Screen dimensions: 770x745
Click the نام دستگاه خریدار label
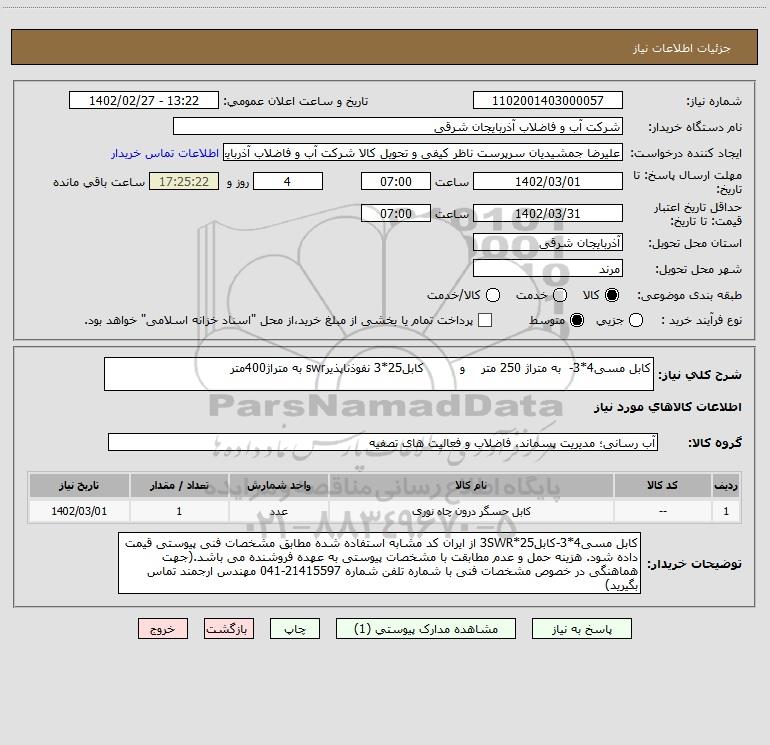(x=695, y=128)
